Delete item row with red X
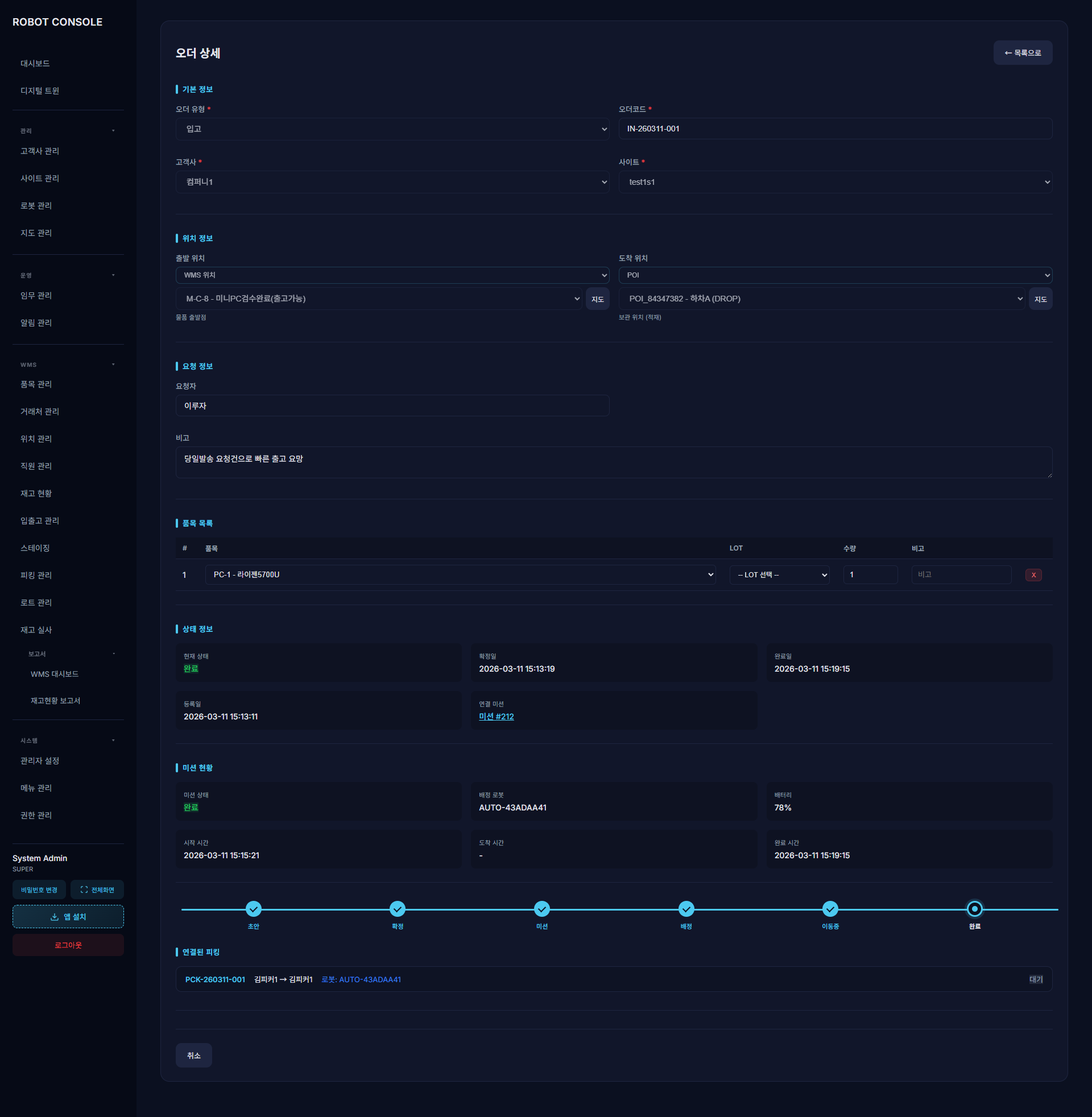The width and height of the screenshot is (1092, 1117). coord(1033,574)
